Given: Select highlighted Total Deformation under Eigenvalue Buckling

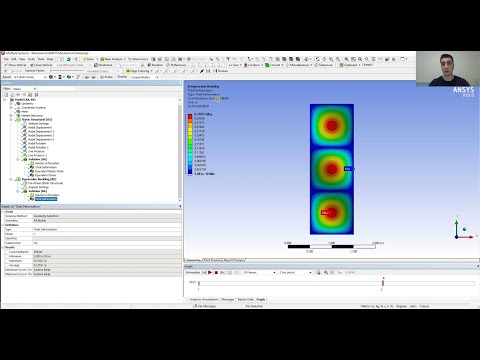Looking at the screenshot, I should tap(46, 199).
